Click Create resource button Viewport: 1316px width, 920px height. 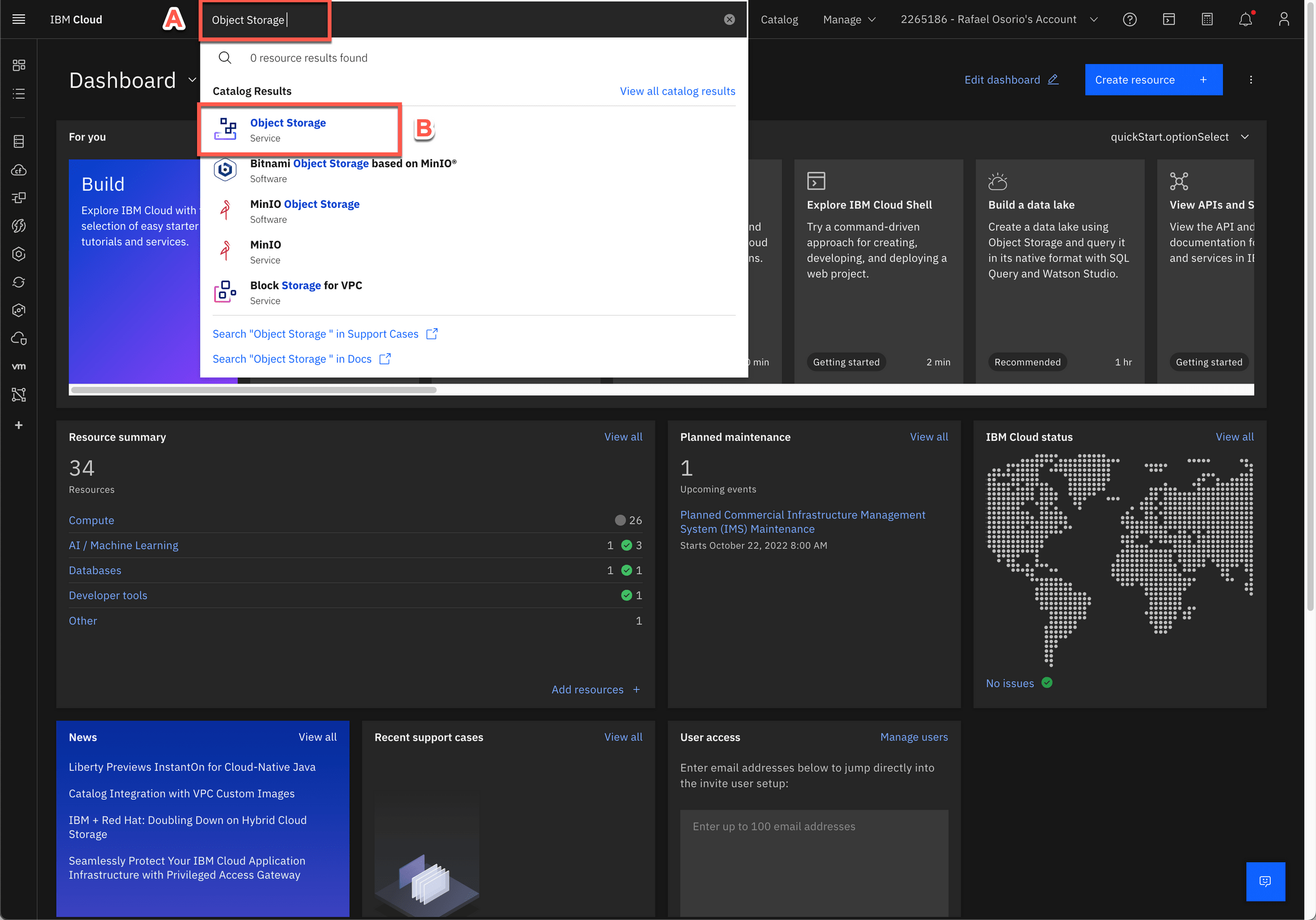(x=1153, y=79)
